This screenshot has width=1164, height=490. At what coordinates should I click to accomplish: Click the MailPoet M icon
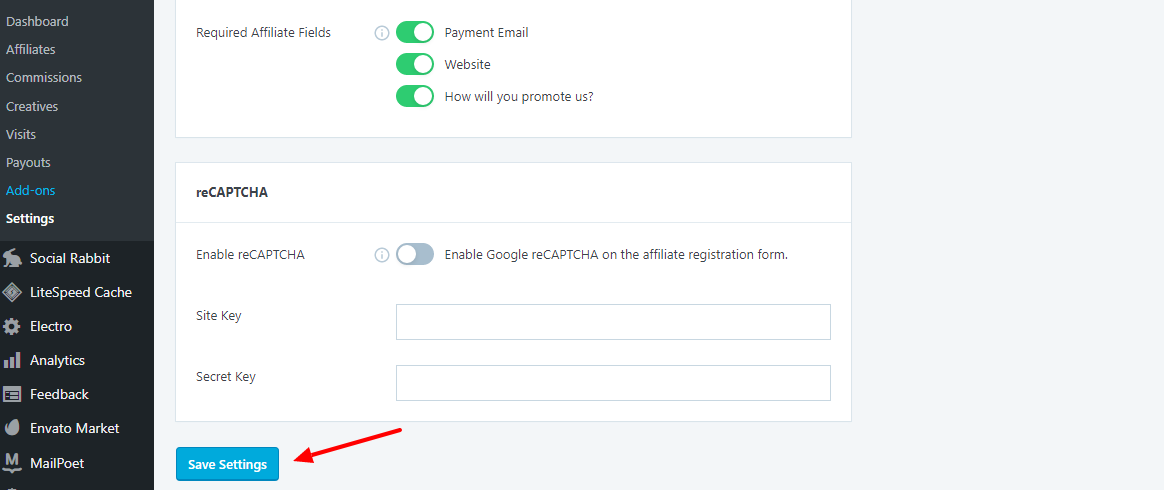(12, 462)
